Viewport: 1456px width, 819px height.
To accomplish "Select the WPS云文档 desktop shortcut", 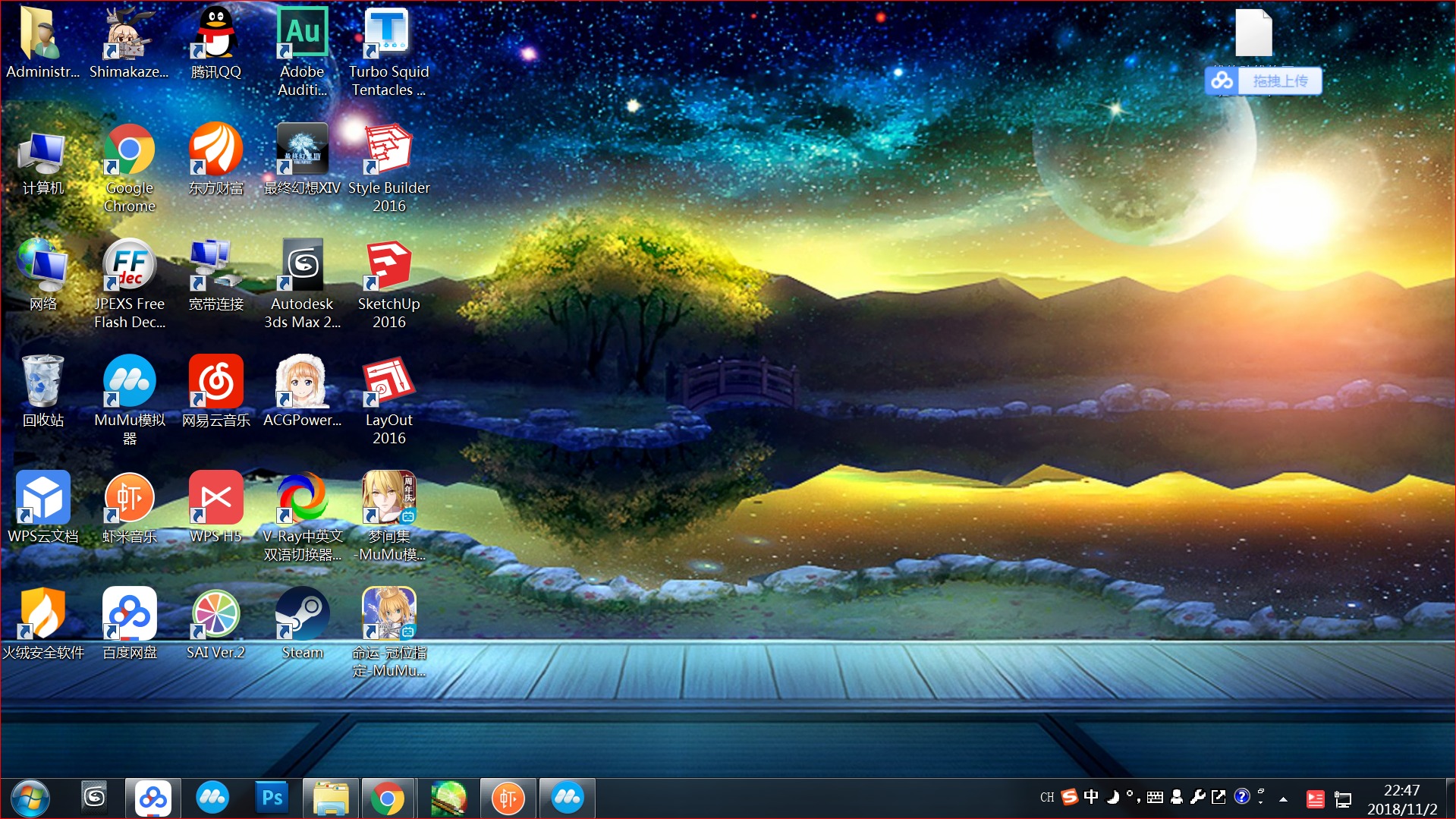I will click(x=42, y=508).
